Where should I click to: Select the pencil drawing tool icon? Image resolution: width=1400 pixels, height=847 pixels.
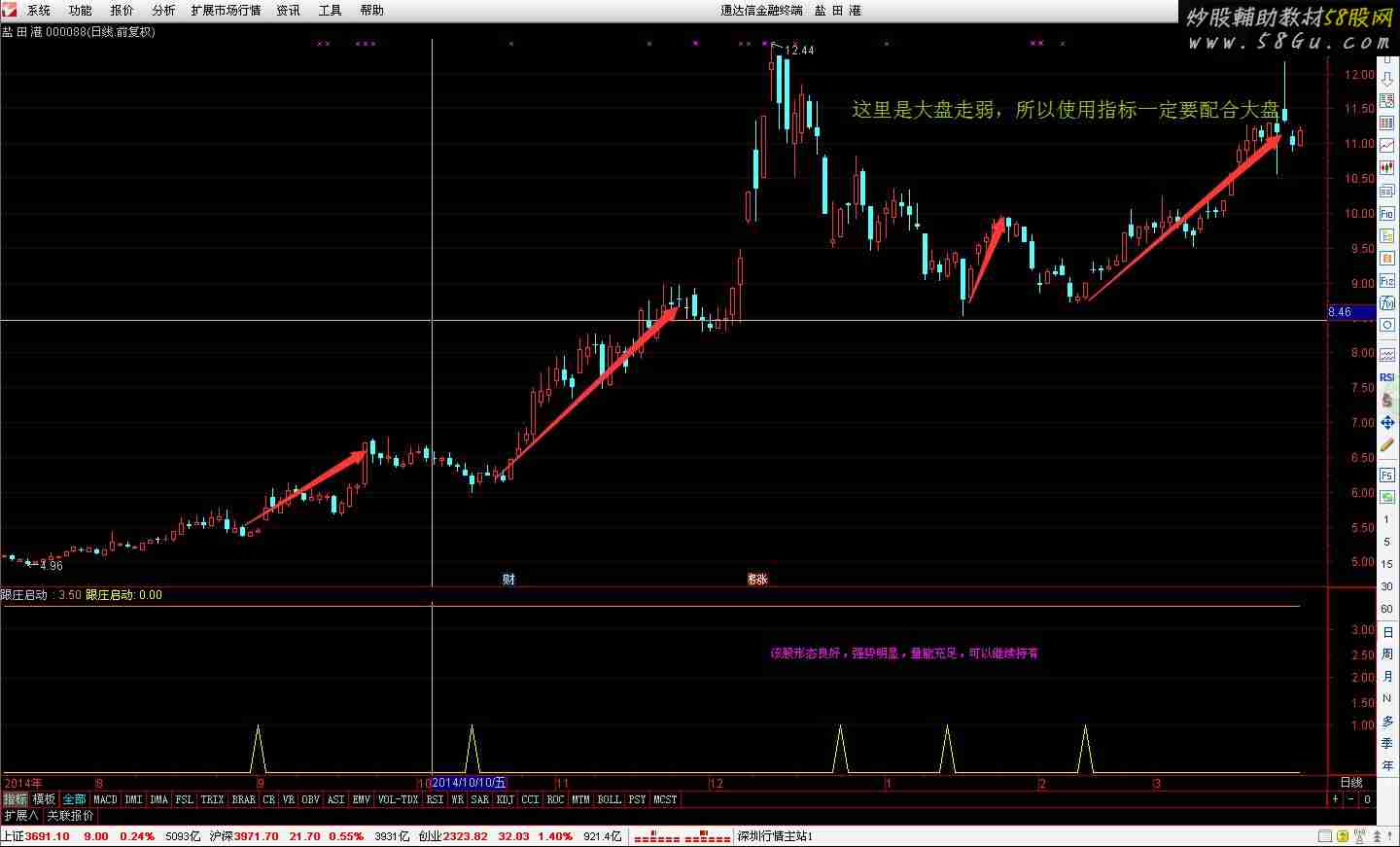point(1387,445)
